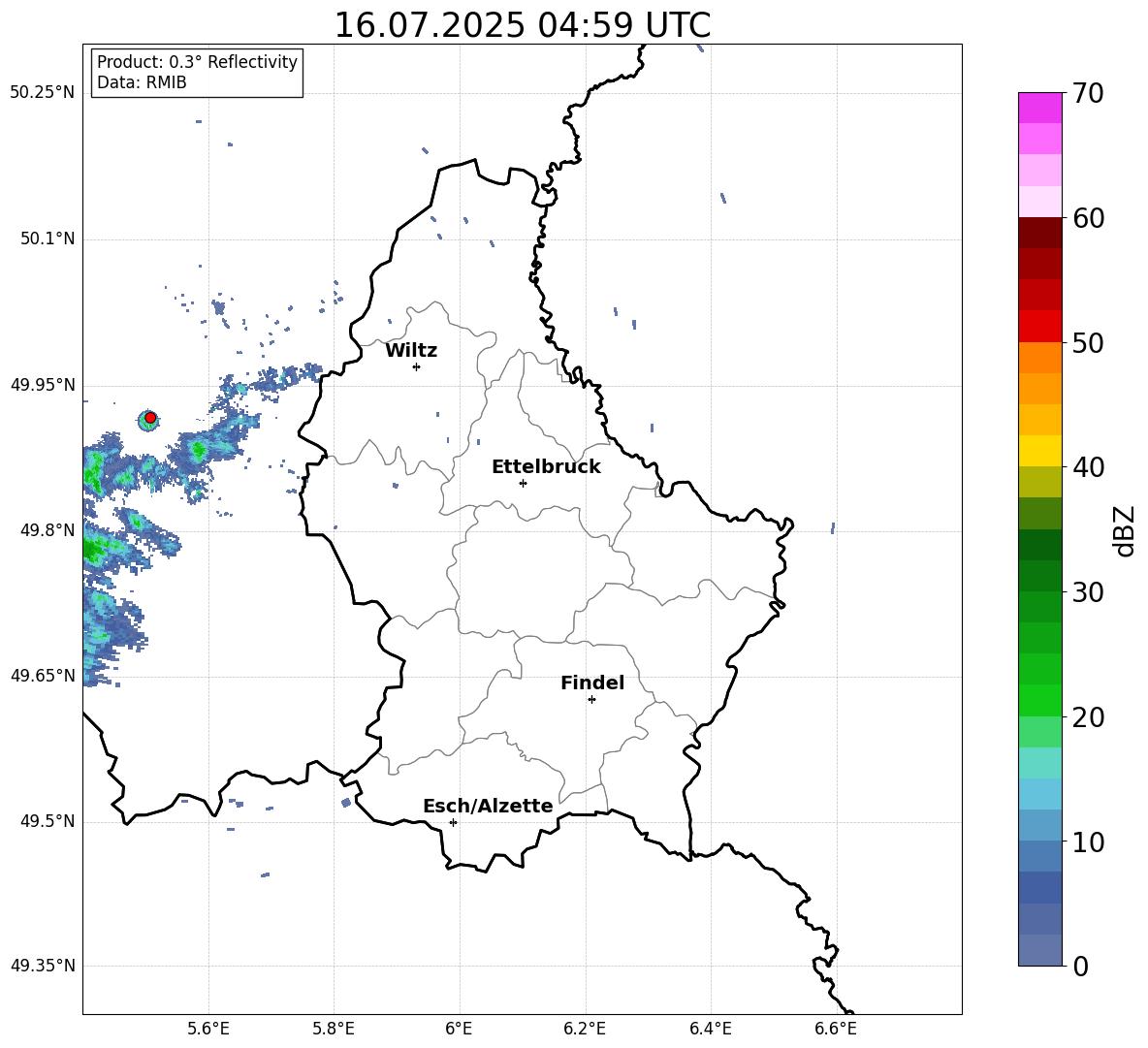Click the Findel station cross marker

pos(591,700)
